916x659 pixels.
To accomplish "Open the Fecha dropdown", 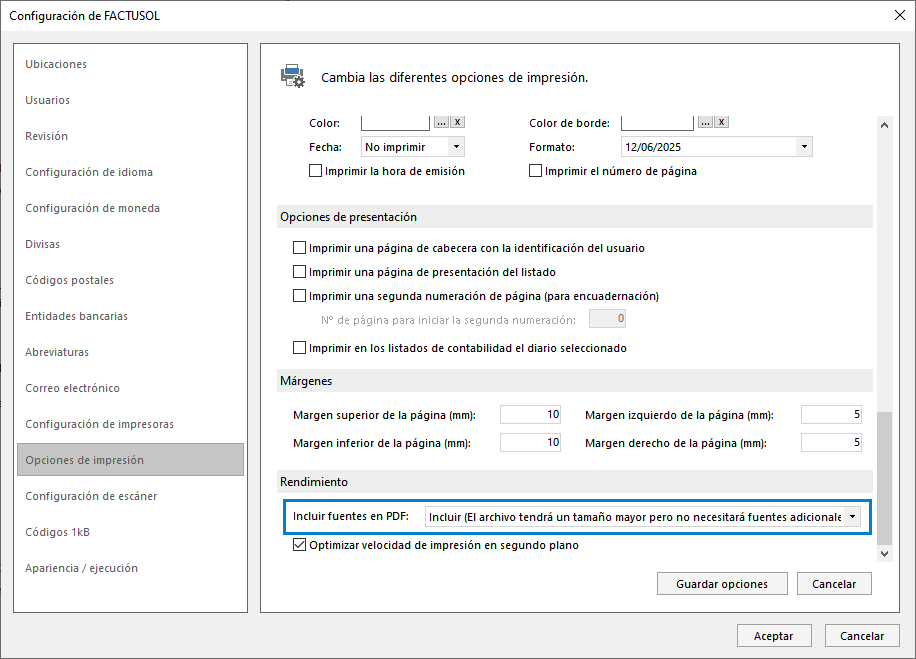I will point(456,147).
